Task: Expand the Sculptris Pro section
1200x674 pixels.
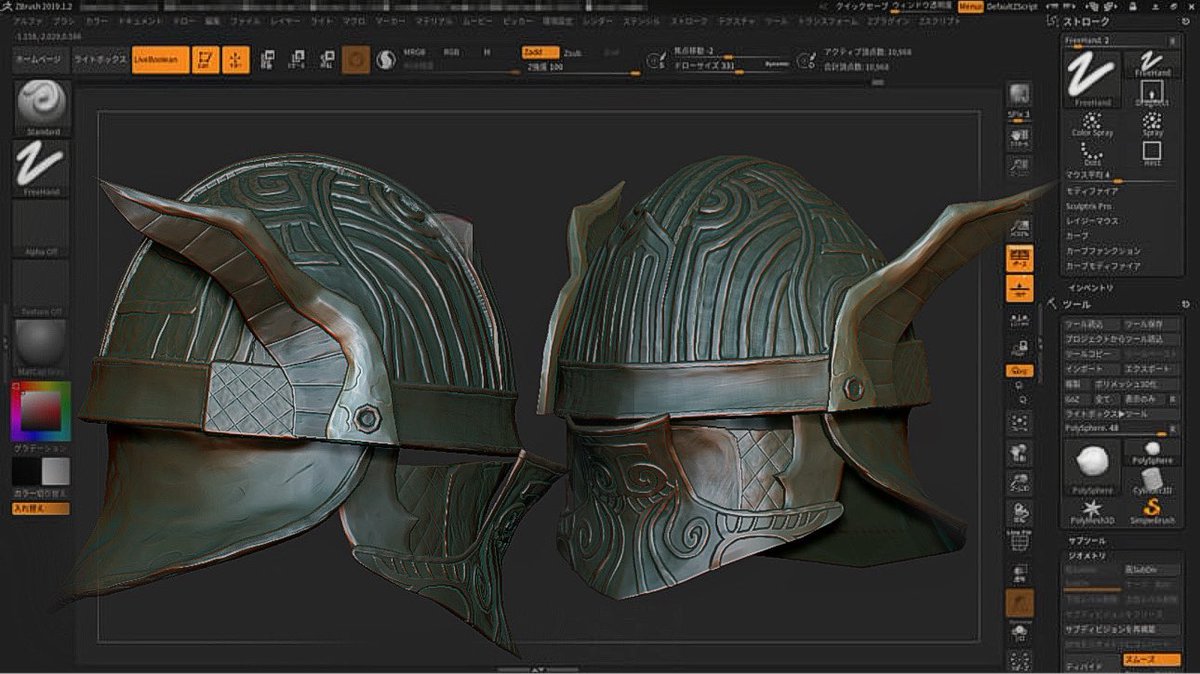Action: [1089, 205]
